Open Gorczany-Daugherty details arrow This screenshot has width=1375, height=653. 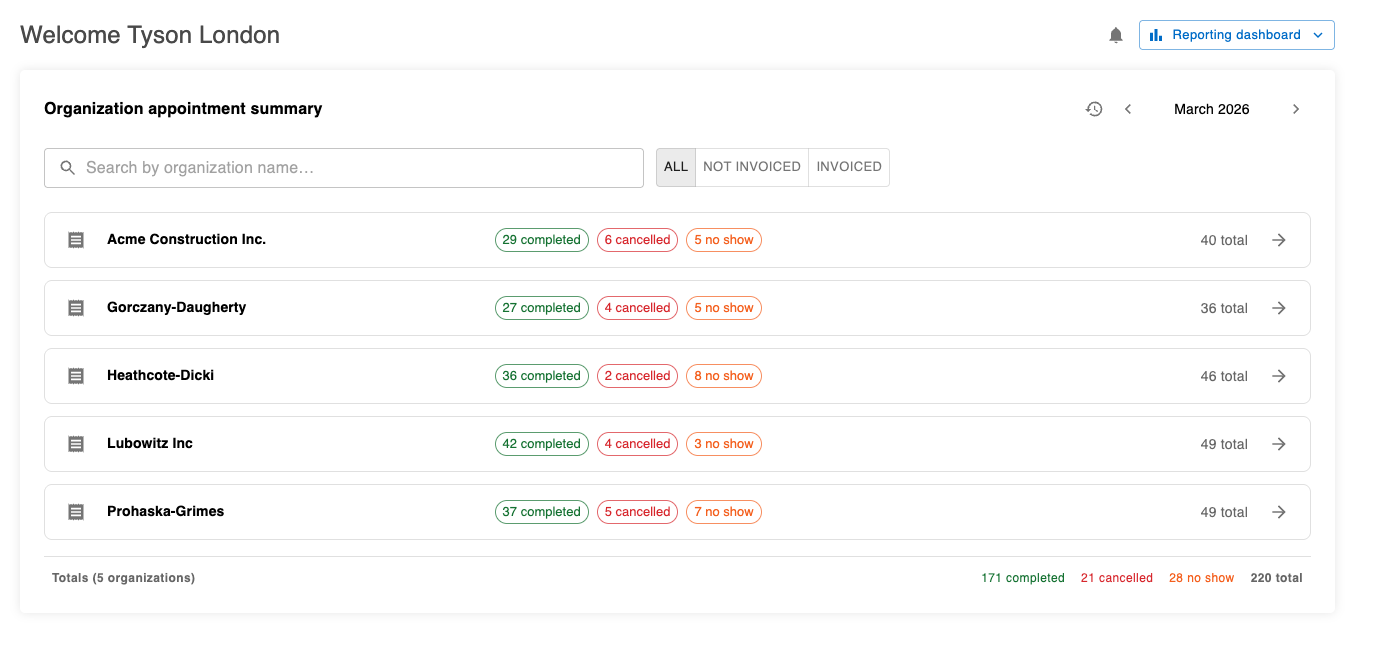click(1279, 308)
